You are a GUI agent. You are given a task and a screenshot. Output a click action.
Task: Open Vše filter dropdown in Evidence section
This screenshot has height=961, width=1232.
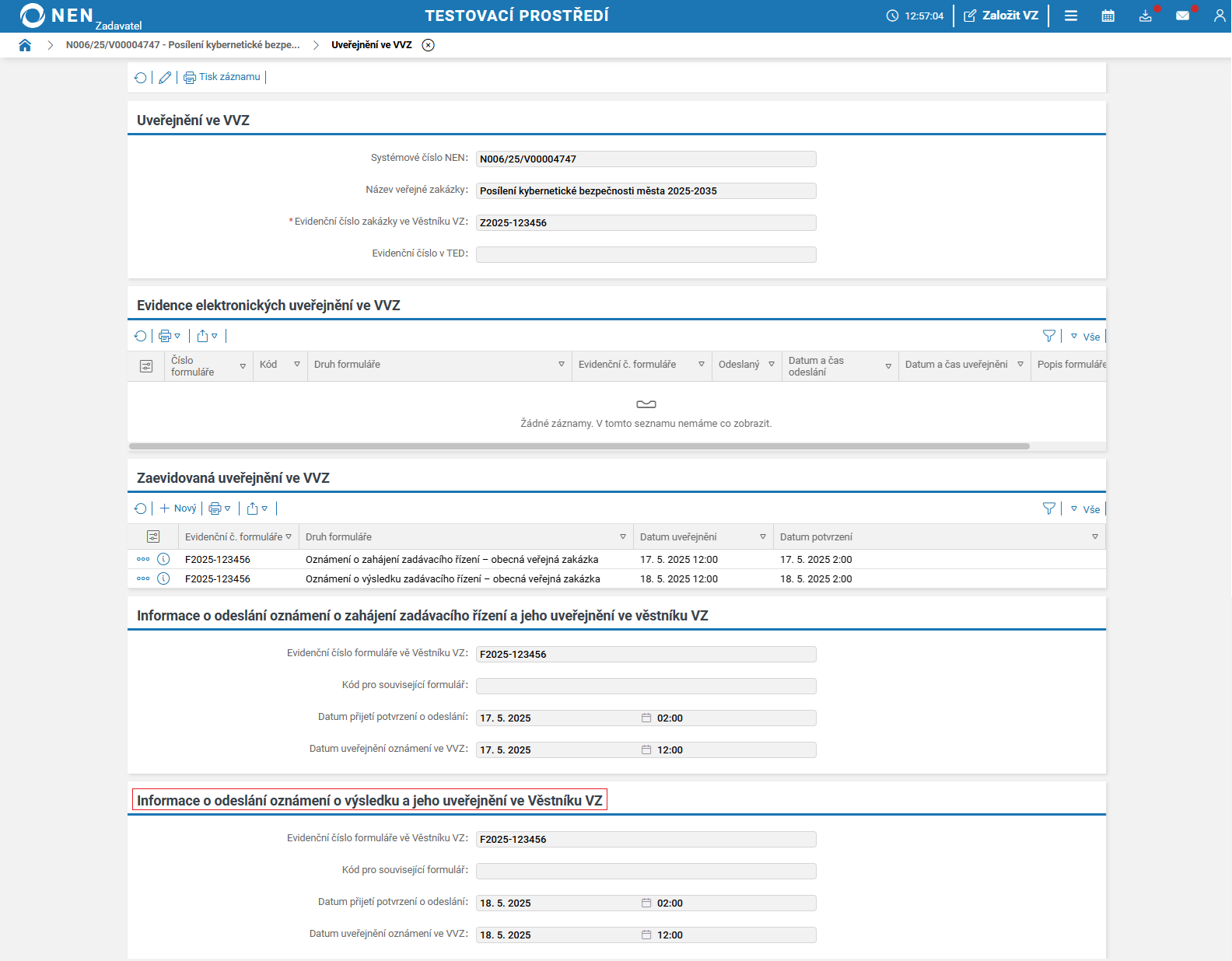(1086, 337)
